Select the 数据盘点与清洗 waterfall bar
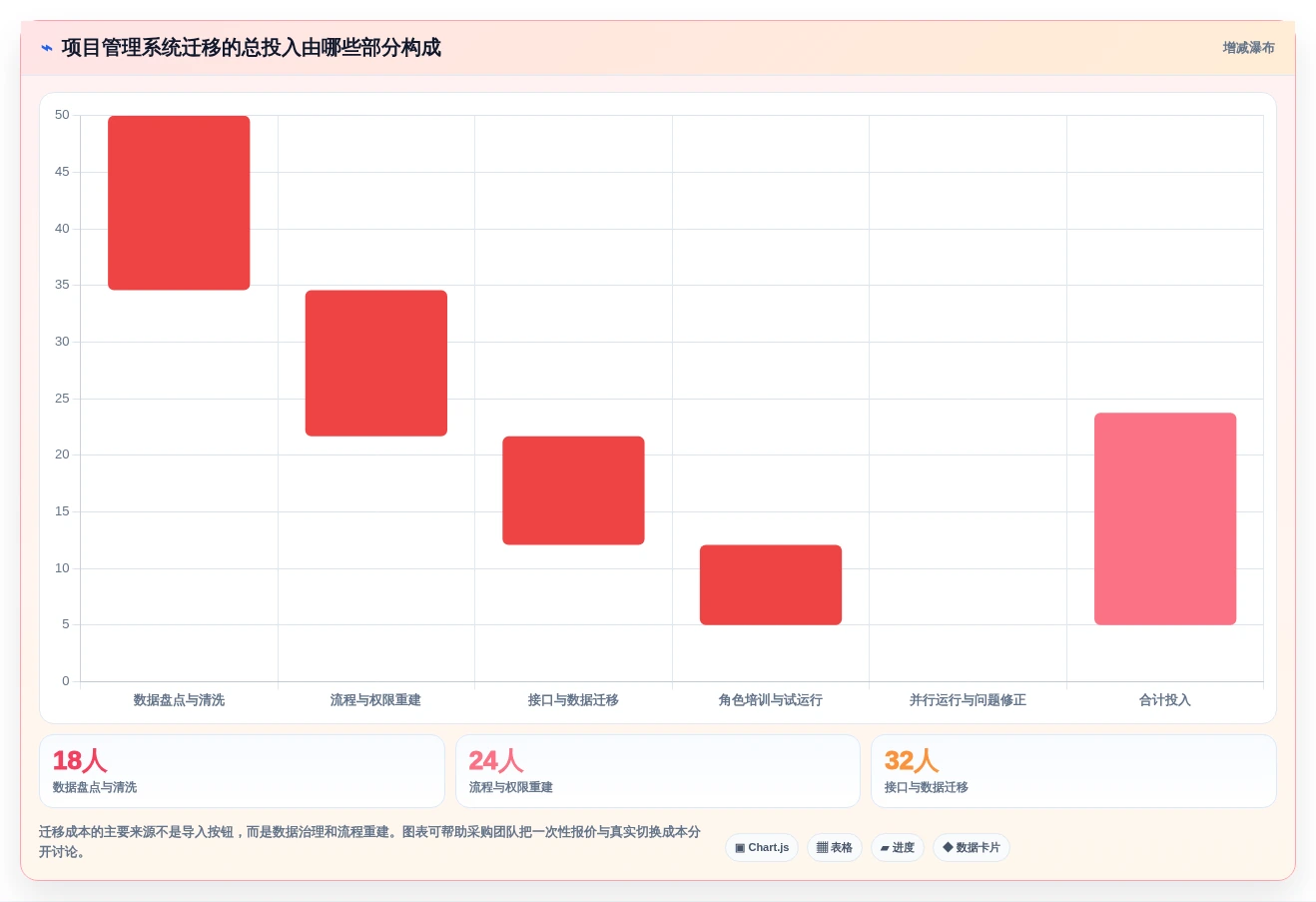The width and height of the screenshot is (1316, 902). tap(179, 203)
